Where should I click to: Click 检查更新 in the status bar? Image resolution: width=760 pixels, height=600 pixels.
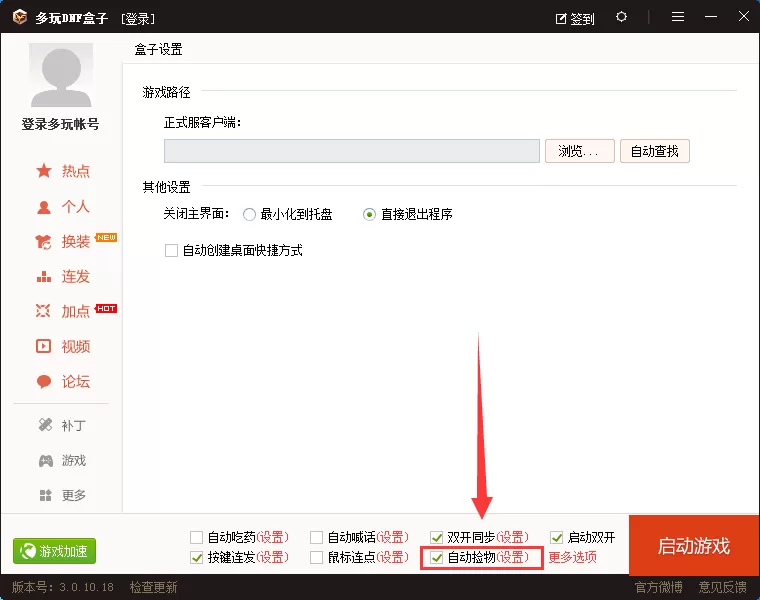click(x=154, y=587)
